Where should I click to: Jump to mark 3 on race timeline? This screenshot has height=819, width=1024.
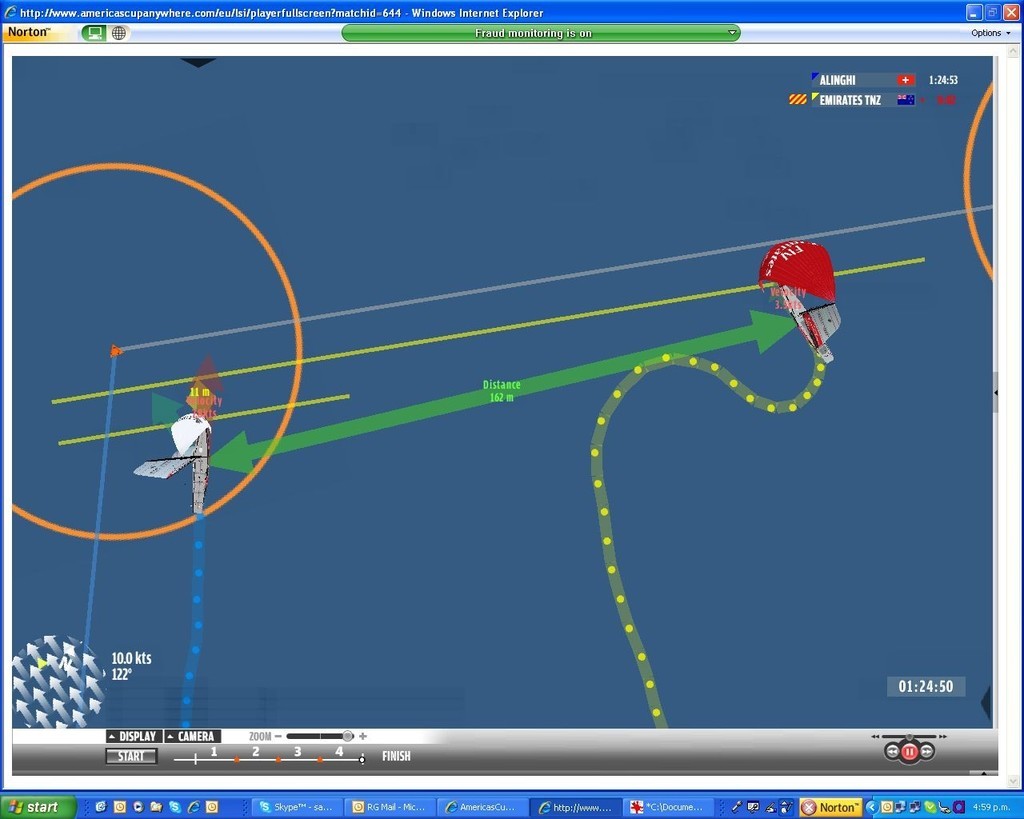[298, 752]
